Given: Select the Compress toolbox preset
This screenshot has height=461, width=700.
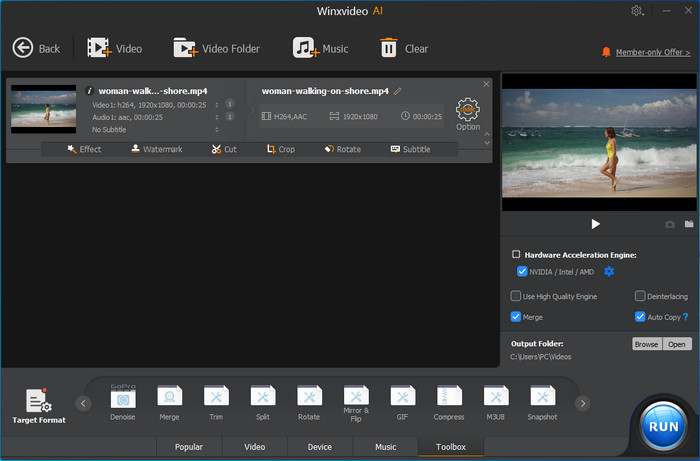Looking at the screenshot, I should pyautogui.click(x=449, y=402).
